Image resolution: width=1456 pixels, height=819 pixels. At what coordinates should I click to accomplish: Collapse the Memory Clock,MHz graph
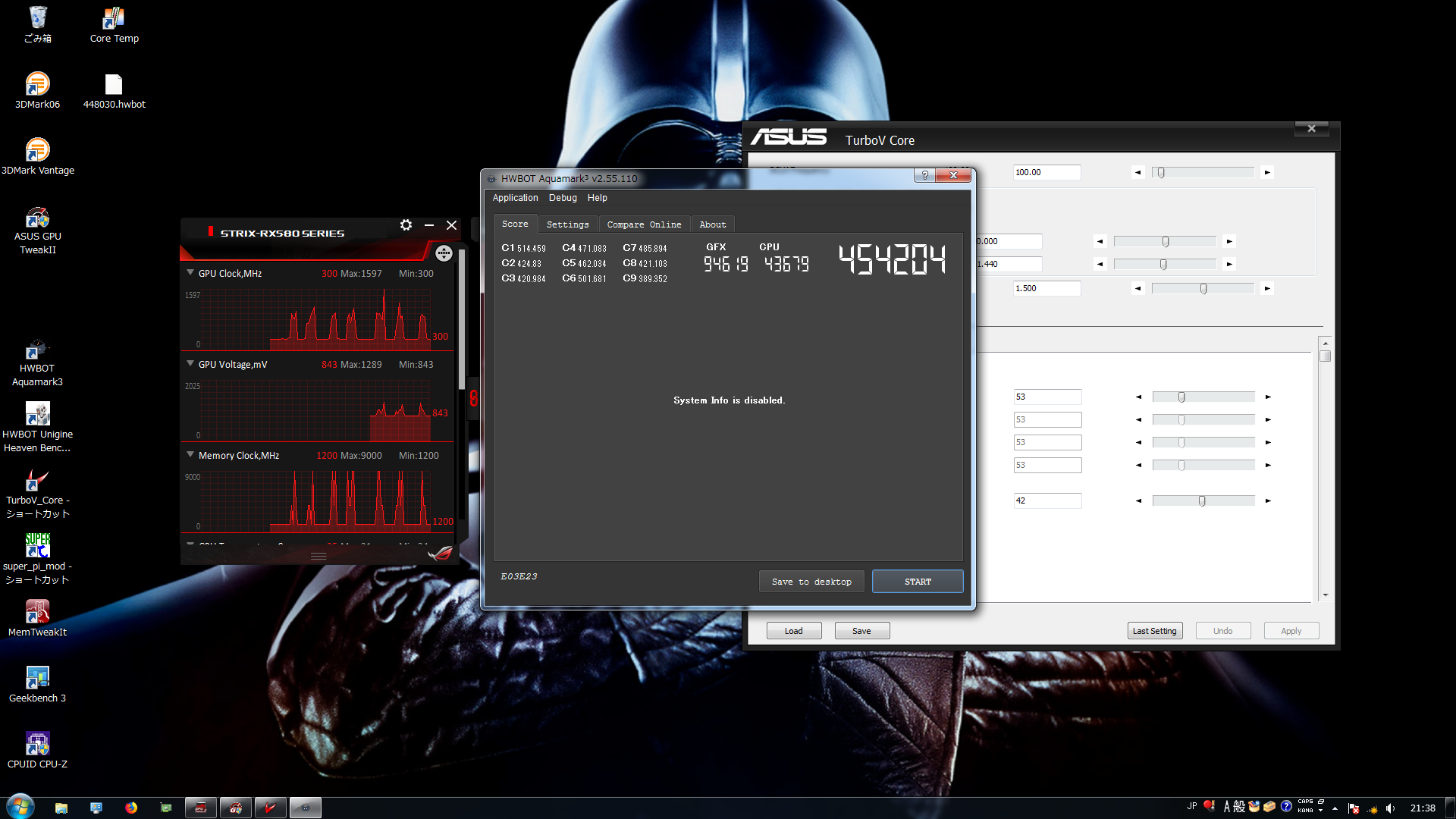[190, 454]
